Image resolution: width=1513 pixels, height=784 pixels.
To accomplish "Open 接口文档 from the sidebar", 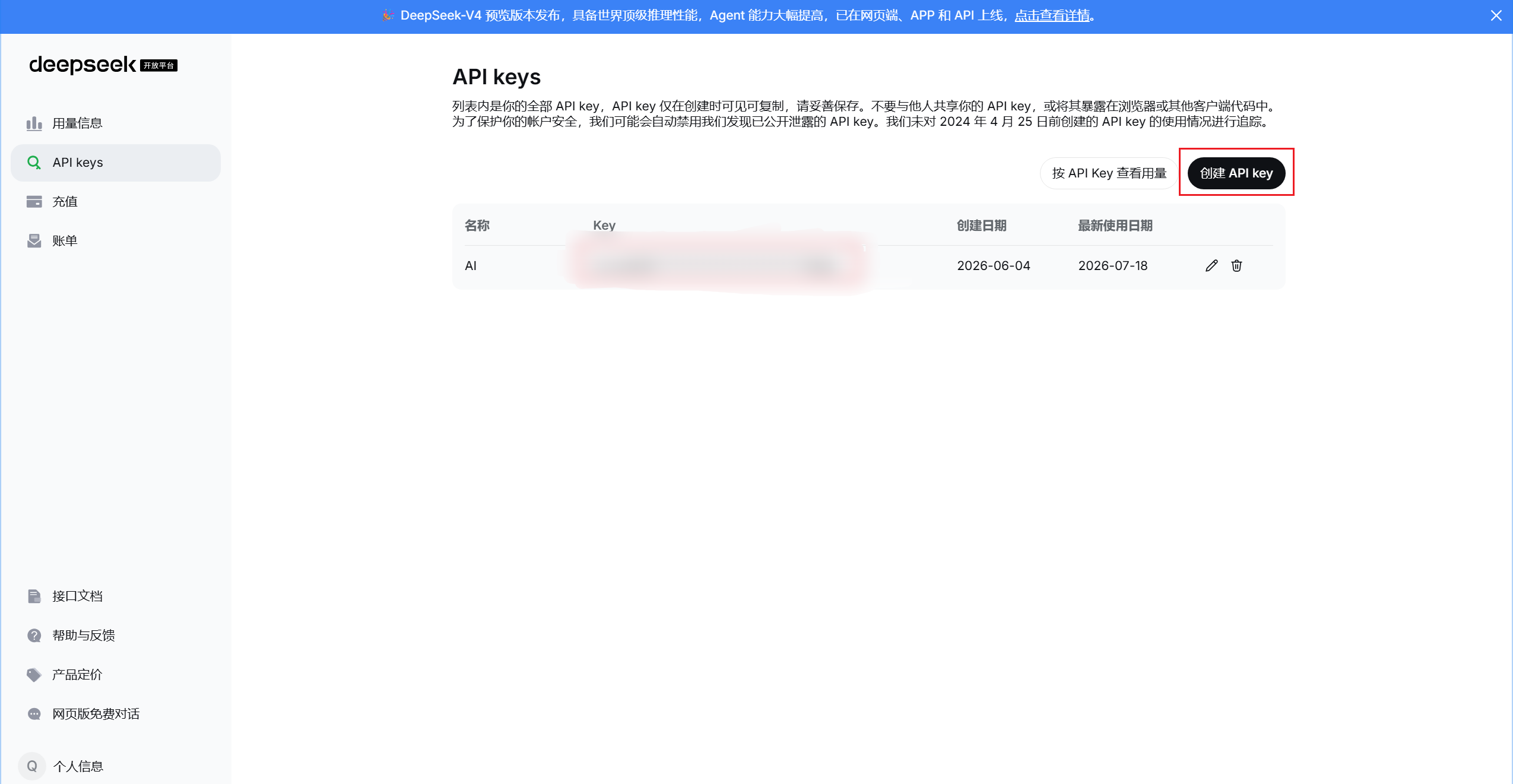I will 116,596.
